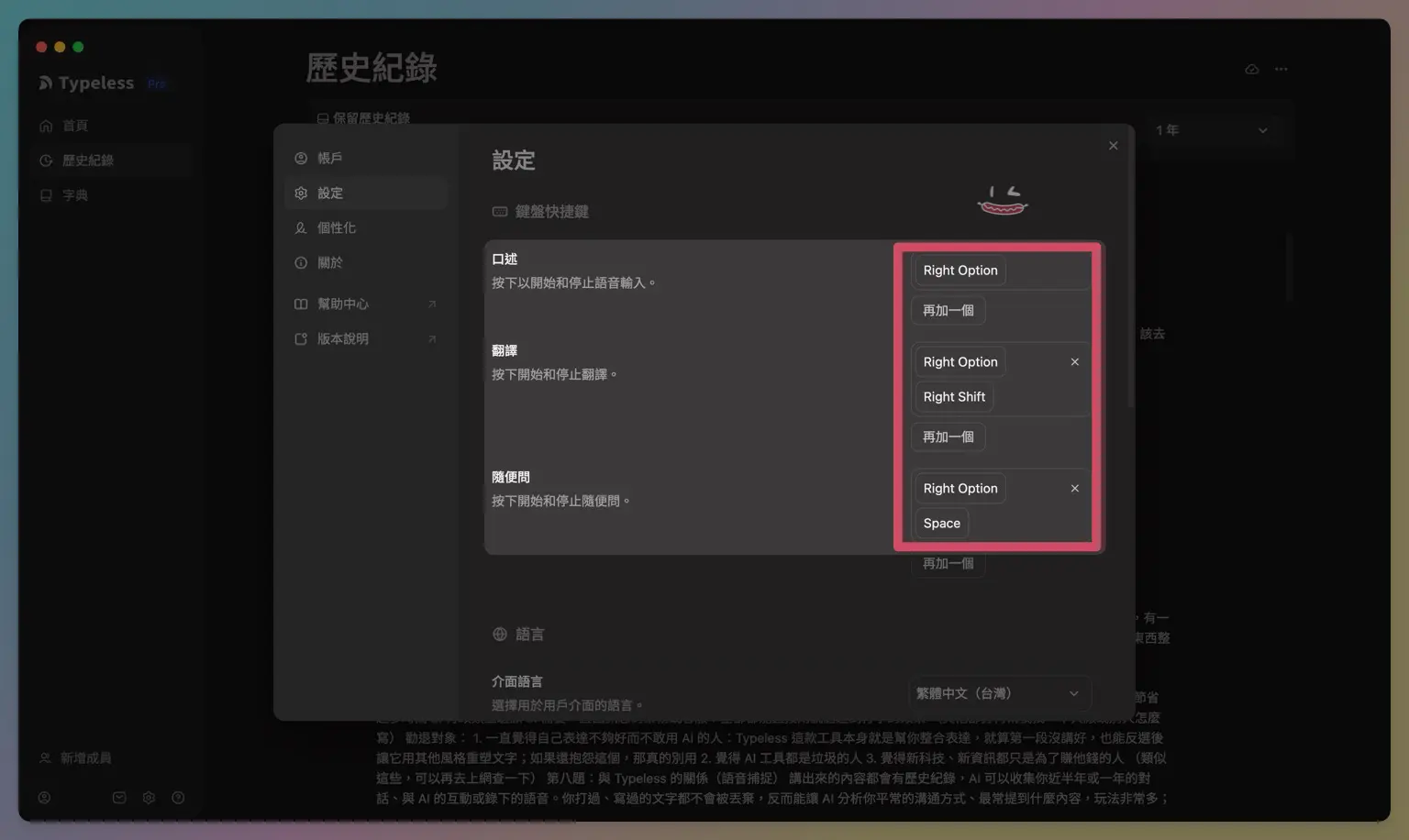Click the 保留歷史紀錄 label
This screenshot has width=1409, height=840.
363,118
